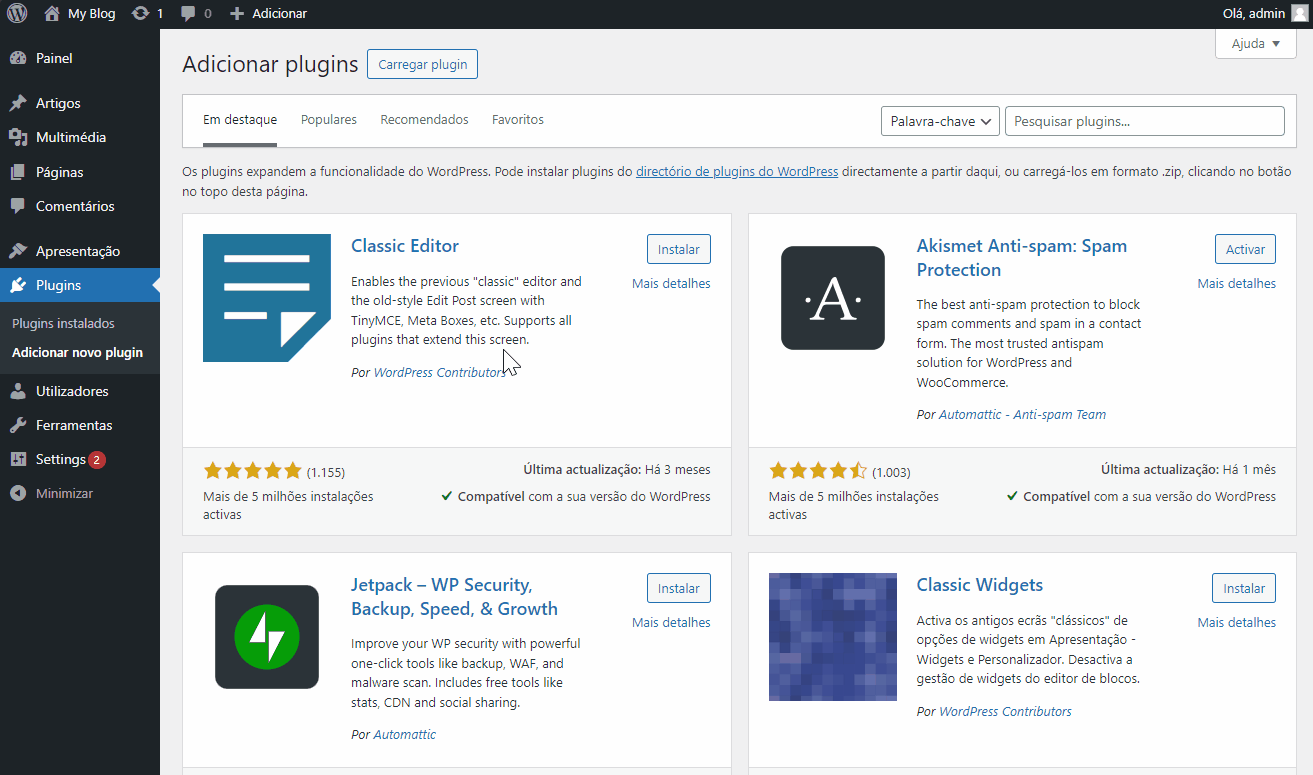Screen dimensions: 1313x775
Task: Switch to the Populares tab
Action: [329, 119]
